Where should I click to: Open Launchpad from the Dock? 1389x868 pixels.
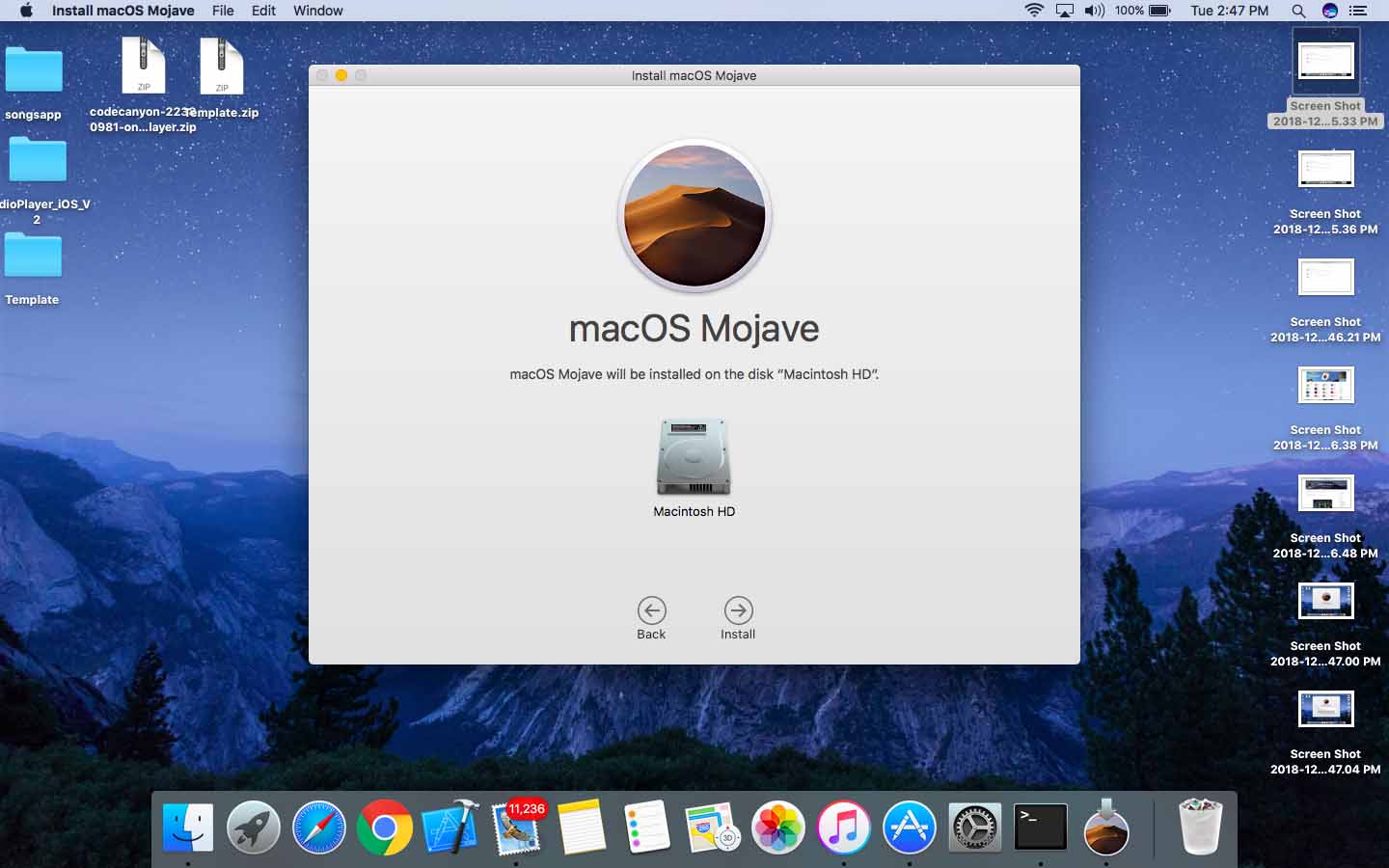pos(254,827)
